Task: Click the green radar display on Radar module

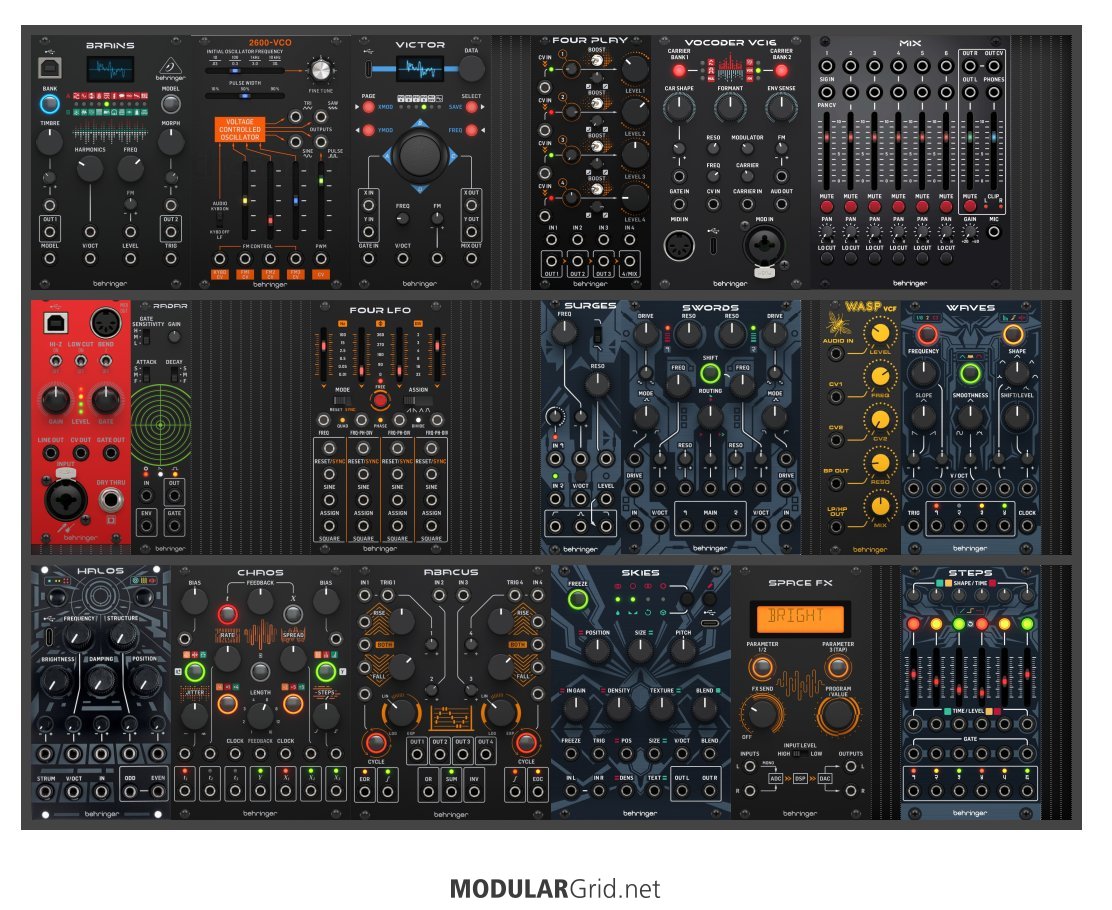Action: (x=161, y=425)
